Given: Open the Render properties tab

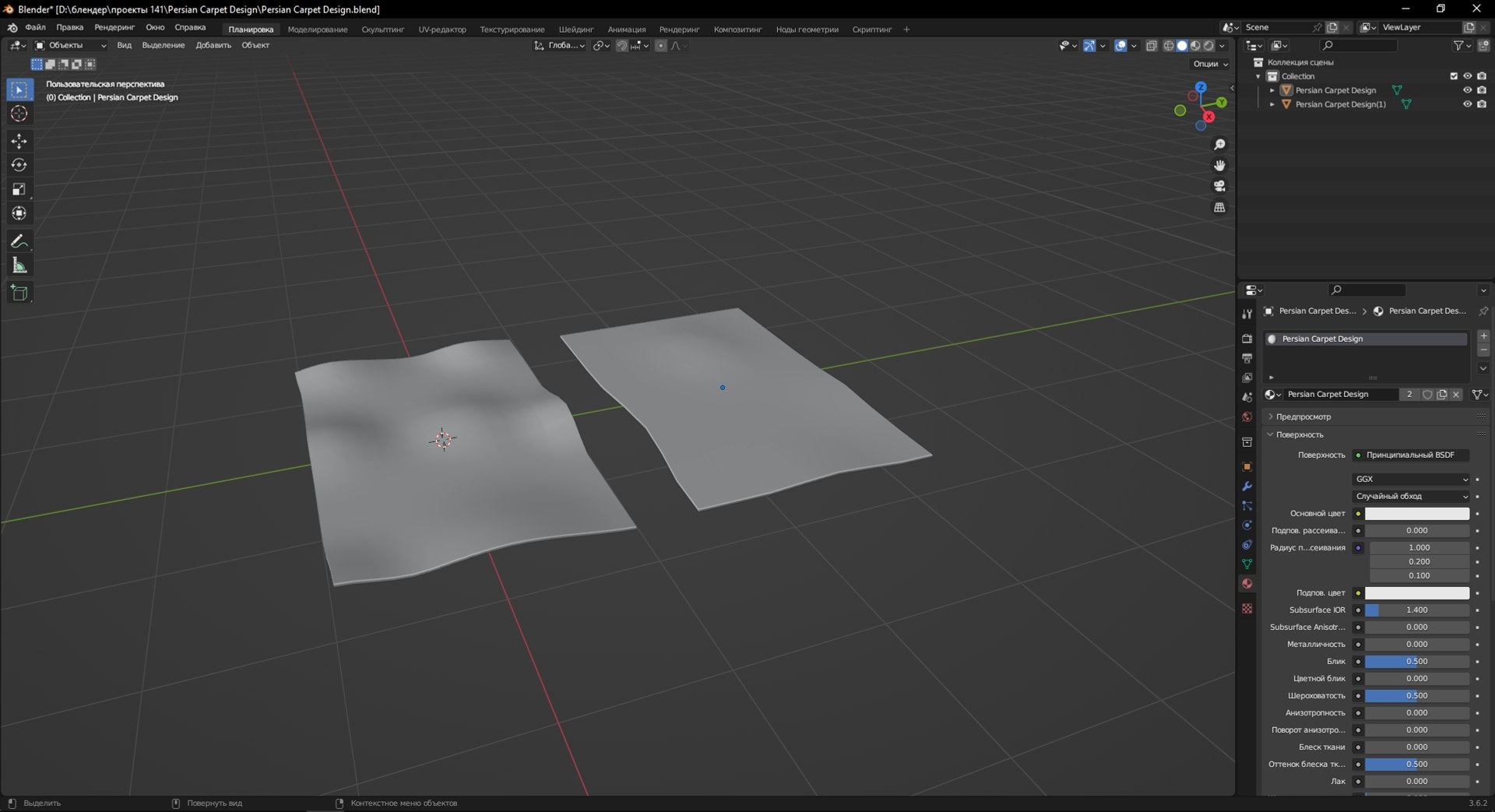Looking at the screenshot, I should [x=1247, y=339].
